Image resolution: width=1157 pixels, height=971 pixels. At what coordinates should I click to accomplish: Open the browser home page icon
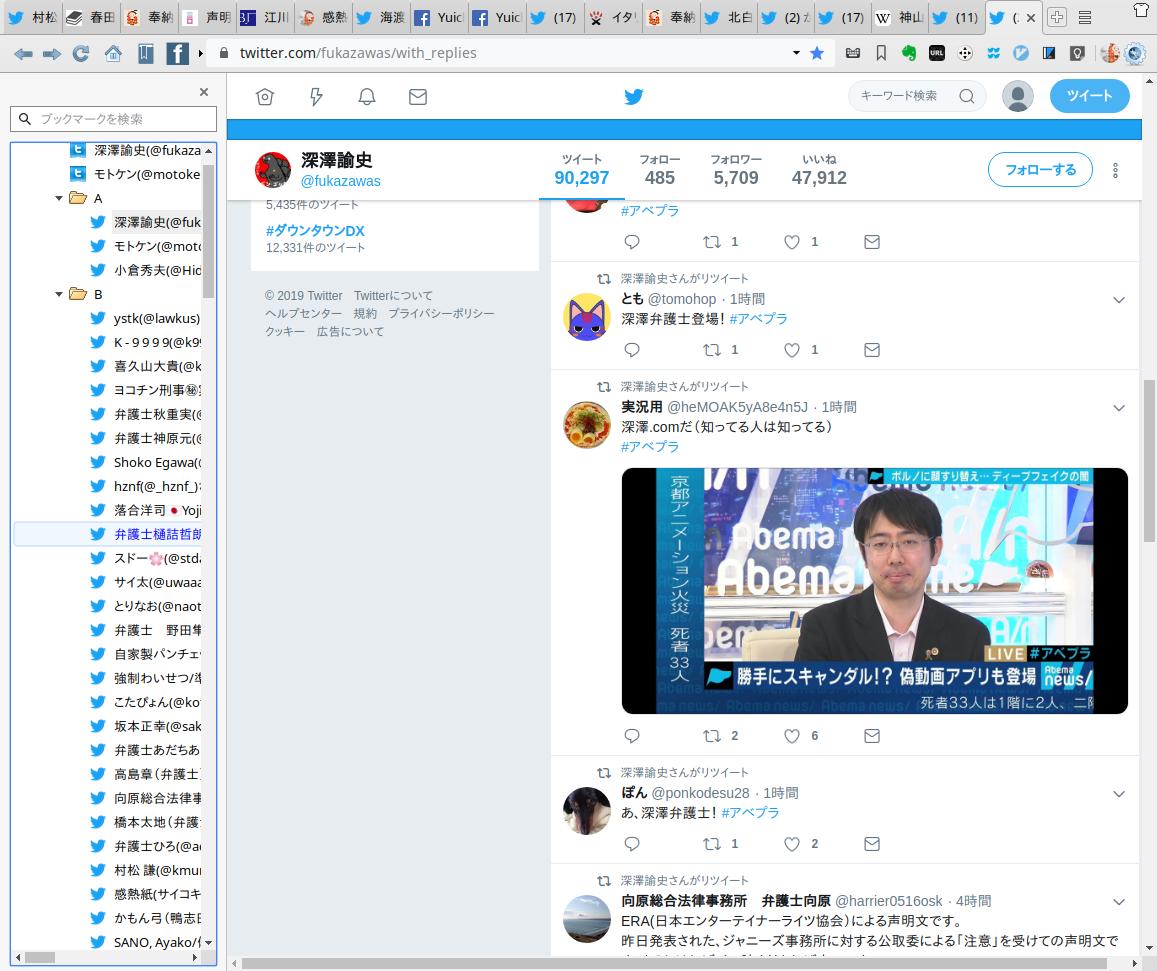[113, 53]
